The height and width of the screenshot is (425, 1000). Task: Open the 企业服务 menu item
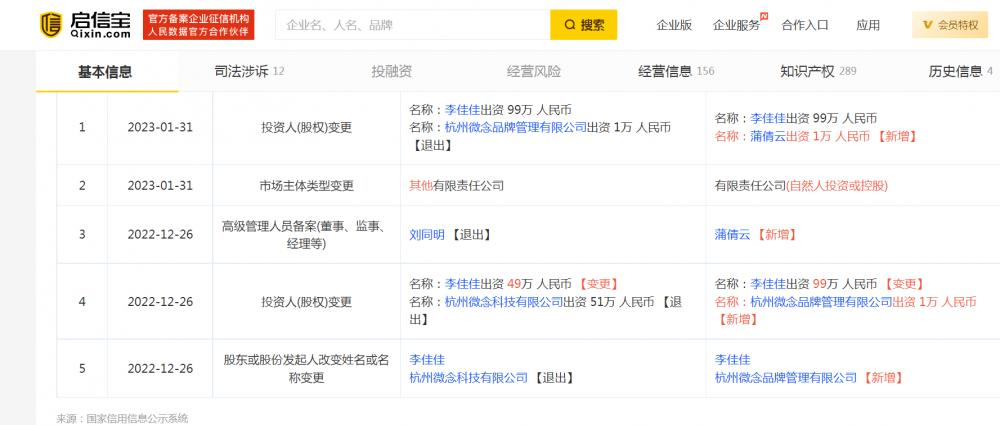click(x=737, y=25)
